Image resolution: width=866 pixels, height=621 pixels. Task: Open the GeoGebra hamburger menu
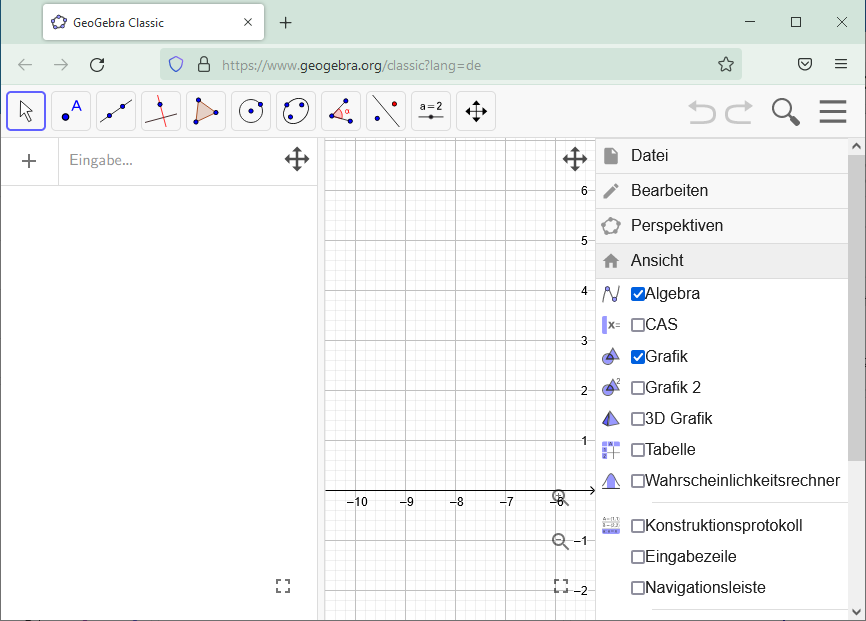[833, 111]
